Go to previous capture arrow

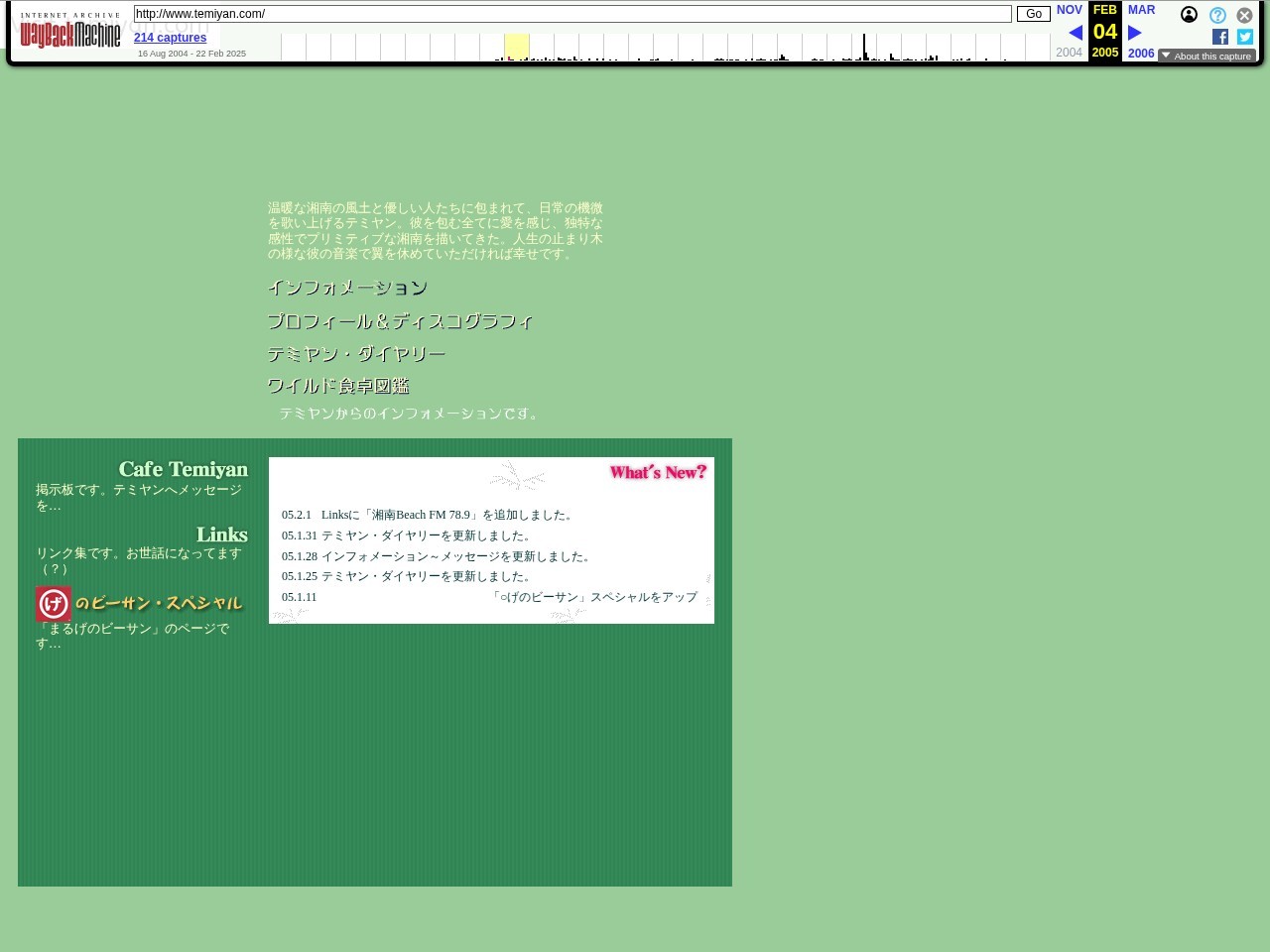coord(1075,33)
